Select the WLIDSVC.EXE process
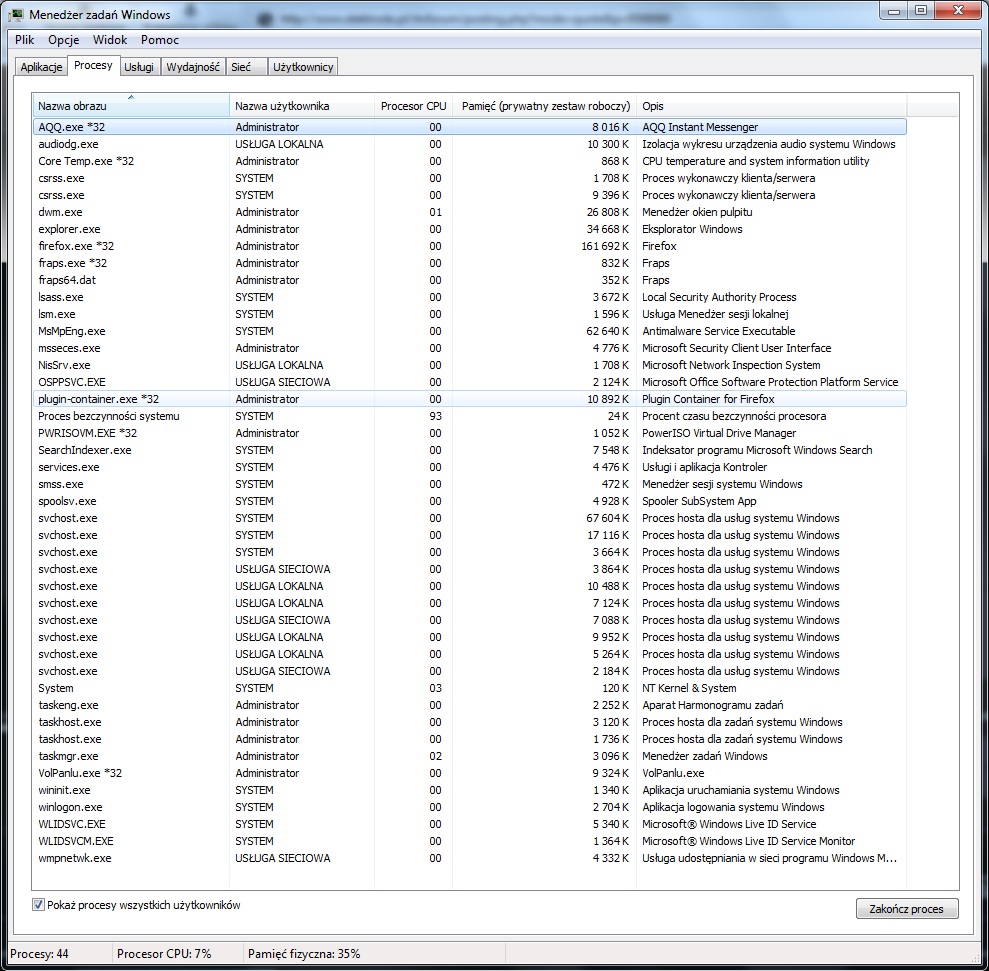The width and height of the screenshot is (989, 971). (469, 825)
